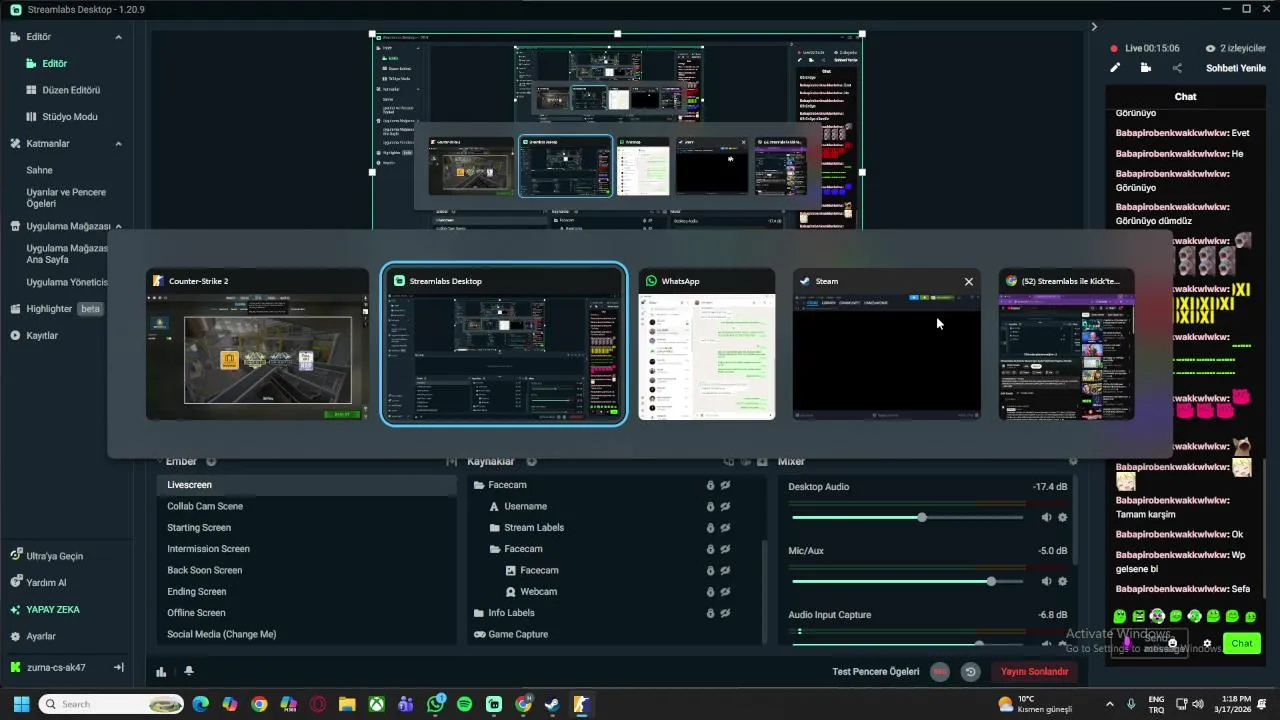Click the emoji picker in chat input

tap(1173, 644)
